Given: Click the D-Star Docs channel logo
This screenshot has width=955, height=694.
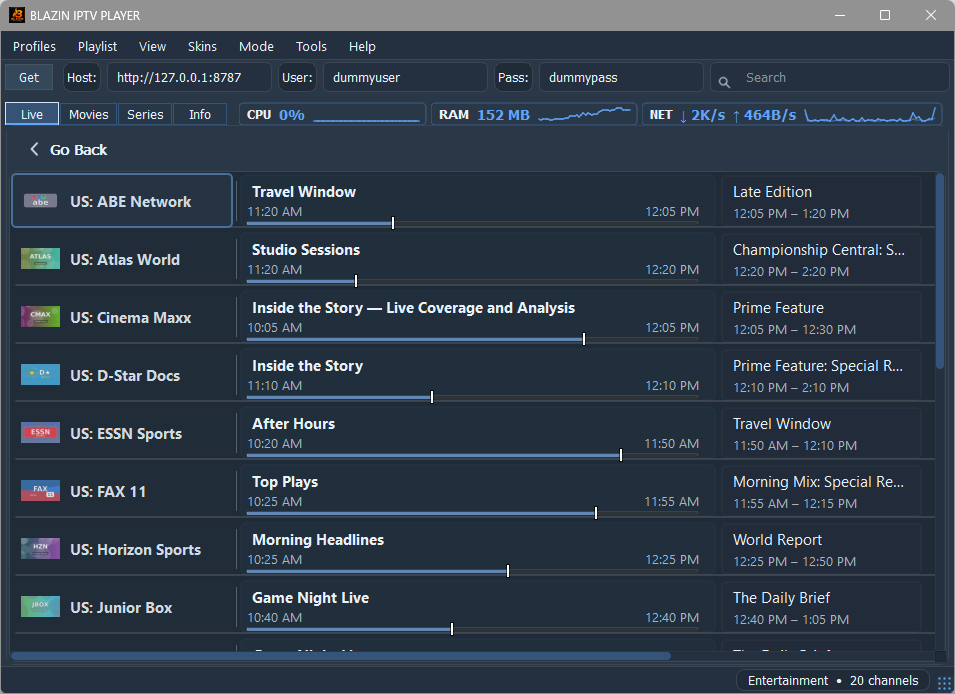Looking at the screenshot, I should click(x=40, y=375).
